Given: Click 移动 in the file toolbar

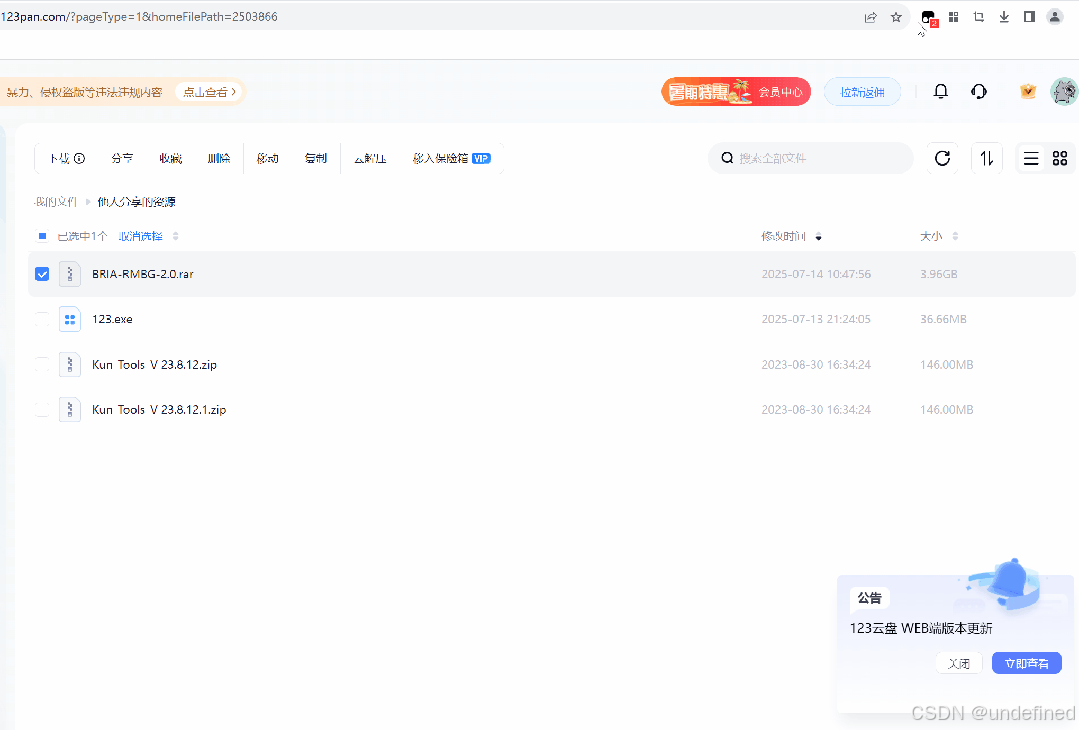Looking at the screenshot, I should (267, 158).
